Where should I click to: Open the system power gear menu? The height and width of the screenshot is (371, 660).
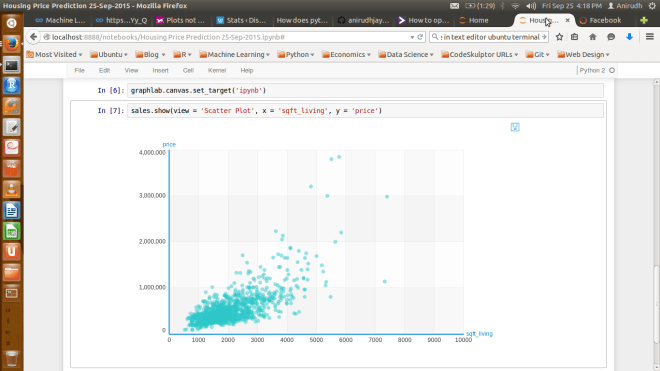652,6
